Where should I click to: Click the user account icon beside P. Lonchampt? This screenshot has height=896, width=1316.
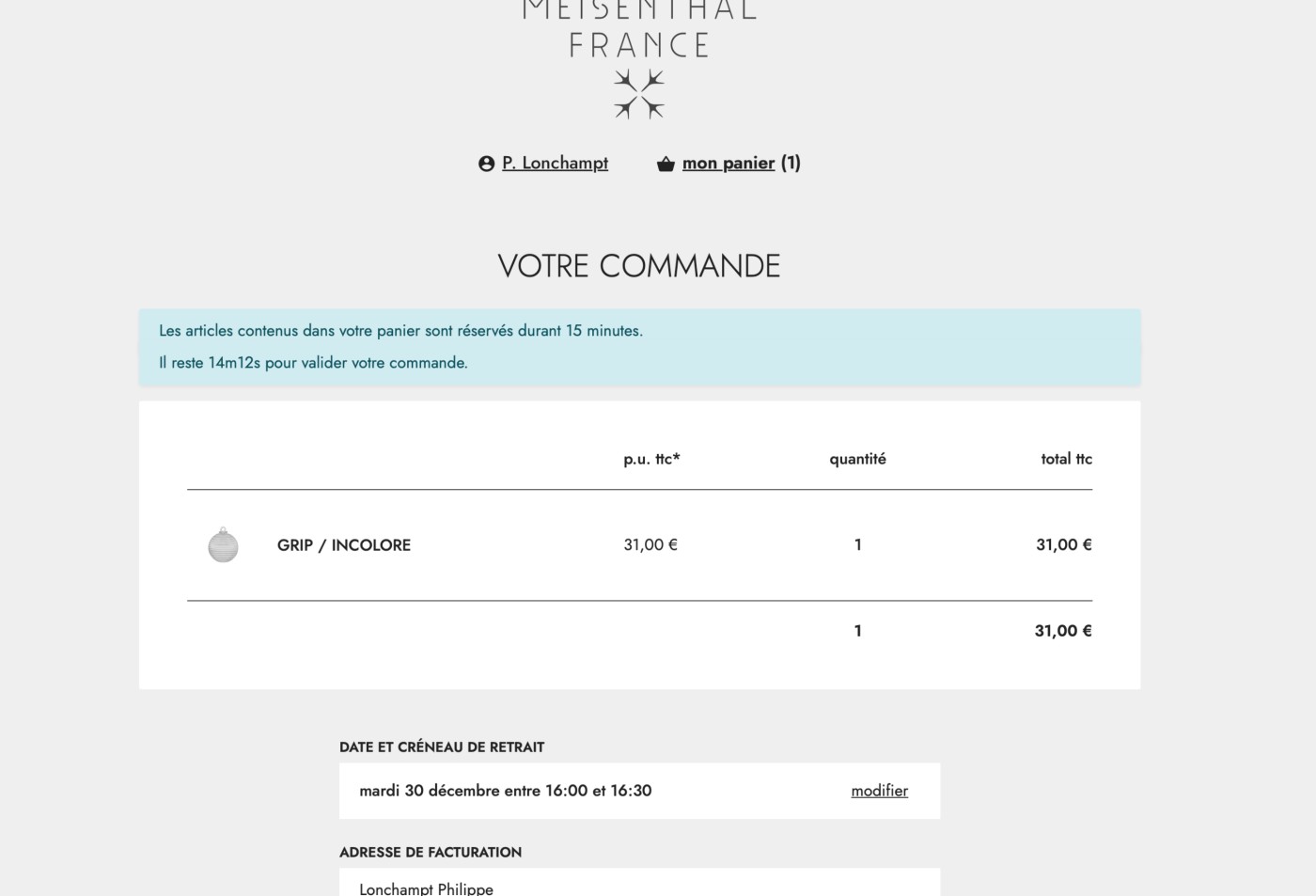coord(486,163)
